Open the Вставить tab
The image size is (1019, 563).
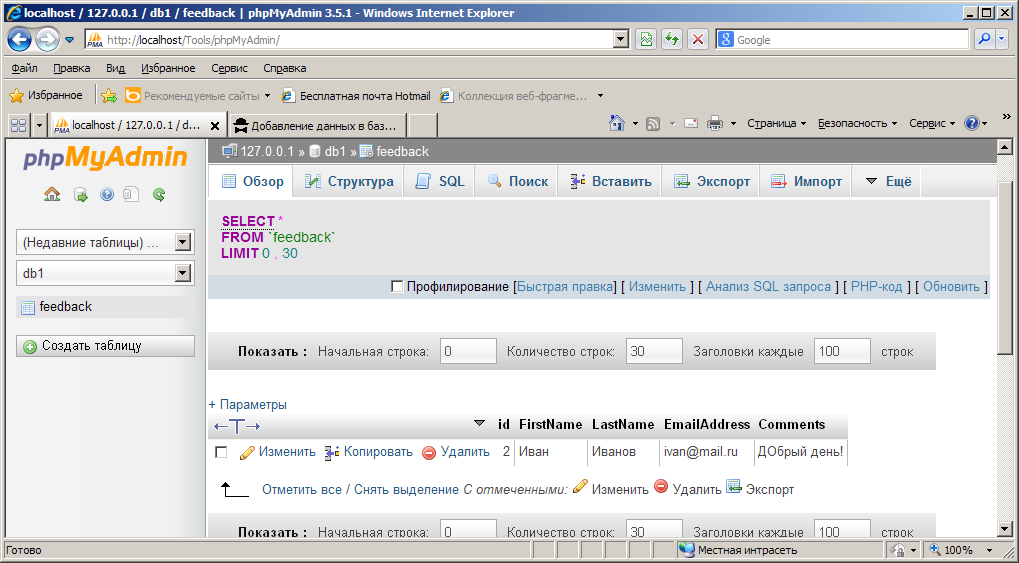pyautogui.click(x=610, y=181)
